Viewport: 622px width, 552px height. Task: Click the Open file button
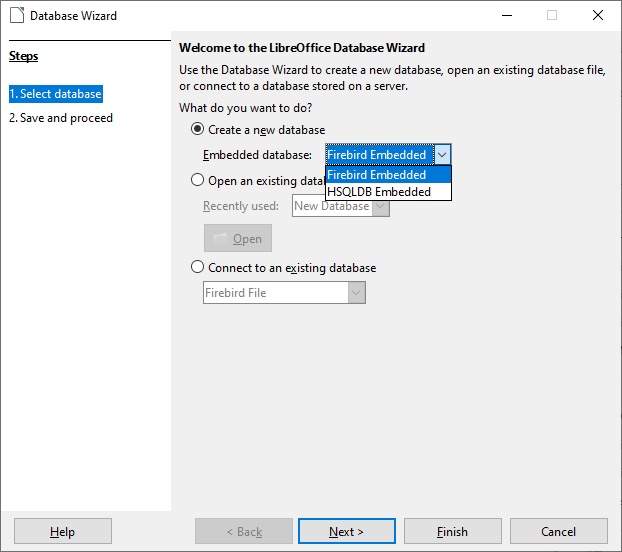238,238
